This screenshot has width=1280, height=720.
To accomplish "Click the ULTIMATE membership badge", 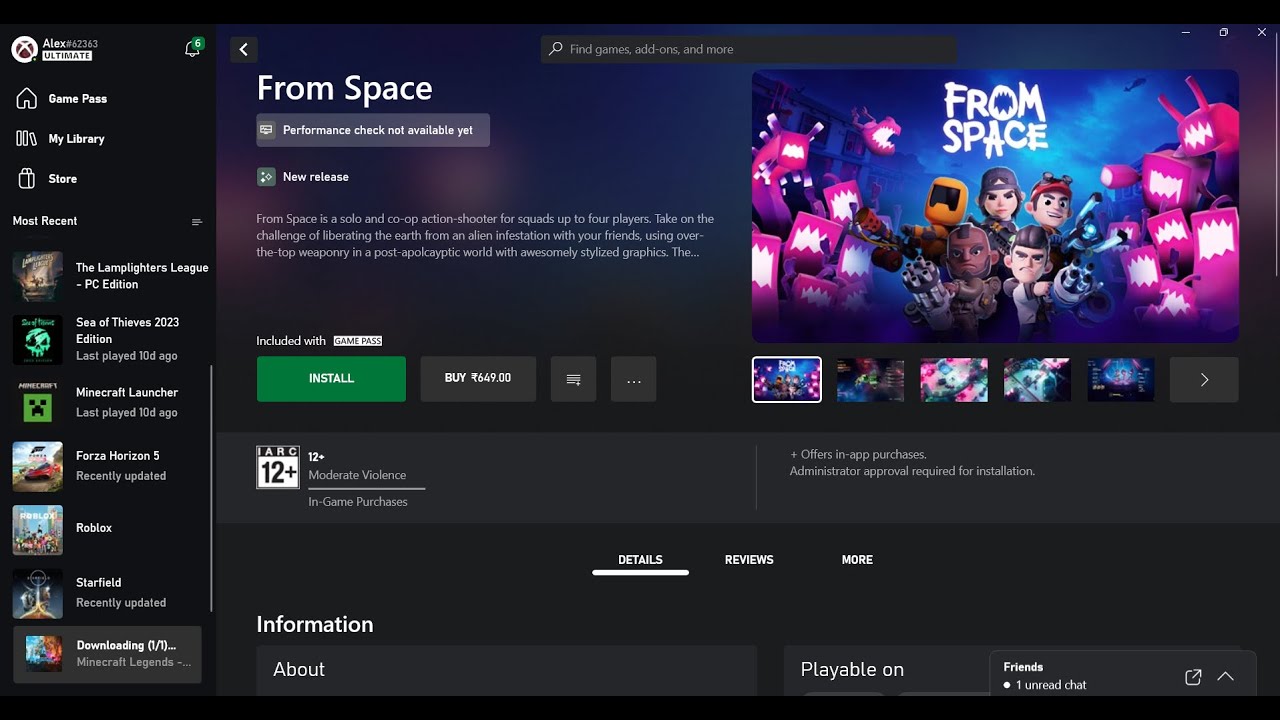I will [67, 56].
